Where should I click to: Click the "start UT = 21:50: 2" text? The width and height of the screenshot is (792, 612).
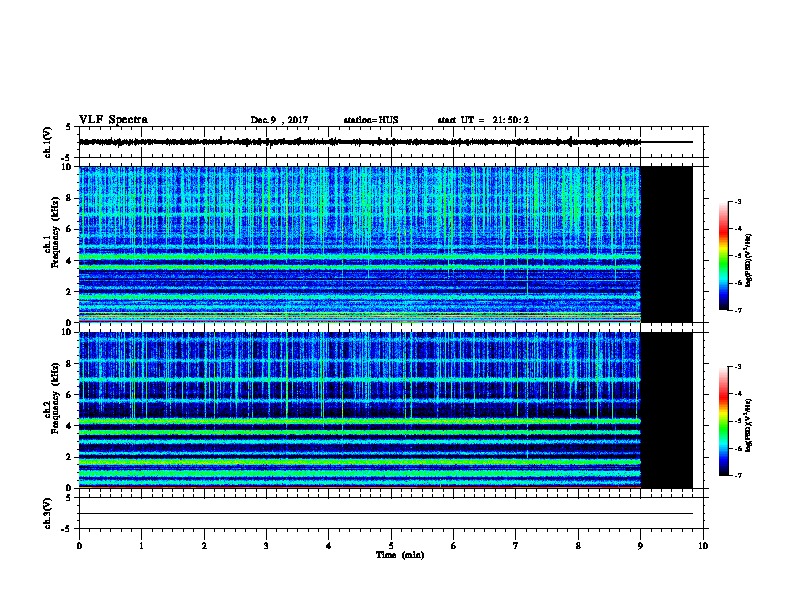[483, 120]
